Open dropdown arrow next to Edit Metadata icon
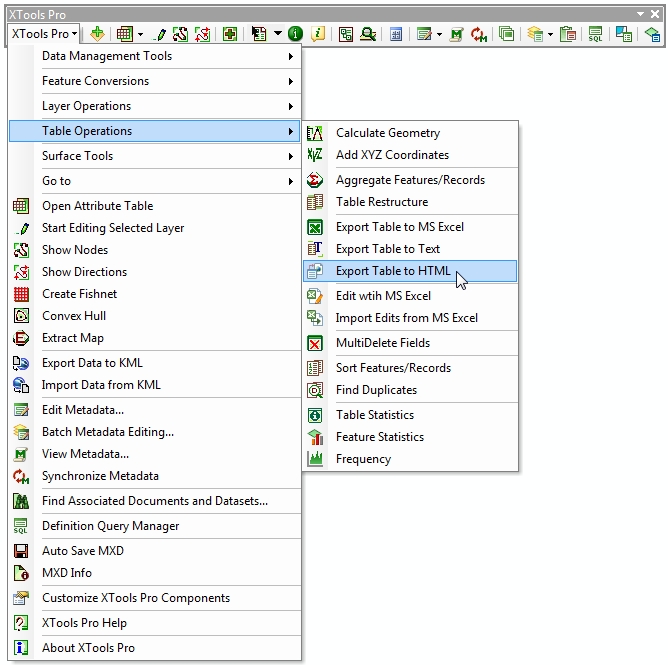The image size is (668, 665). [x=439, y=35]
